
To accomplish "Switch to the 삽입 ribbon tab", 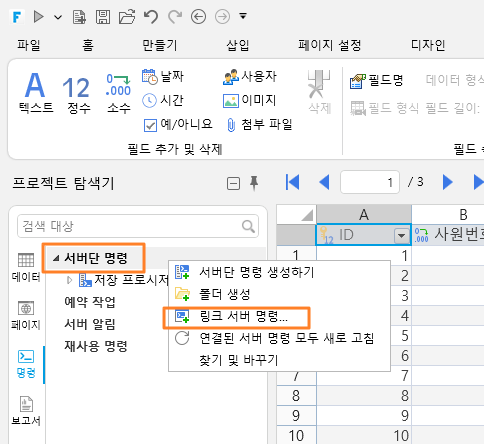I will [238, 45].
